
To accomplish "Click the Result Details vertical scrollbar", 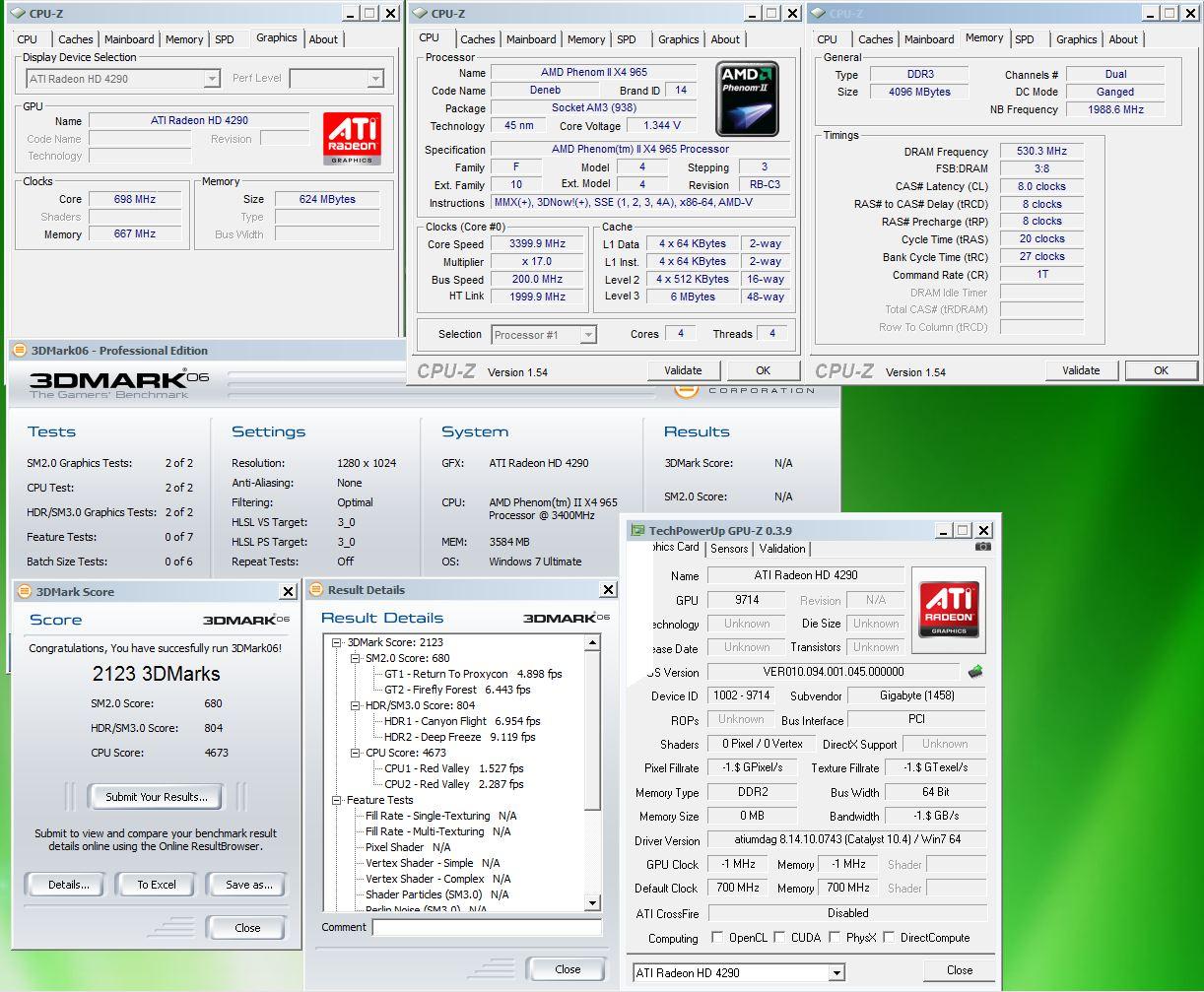I will [592, 772].
